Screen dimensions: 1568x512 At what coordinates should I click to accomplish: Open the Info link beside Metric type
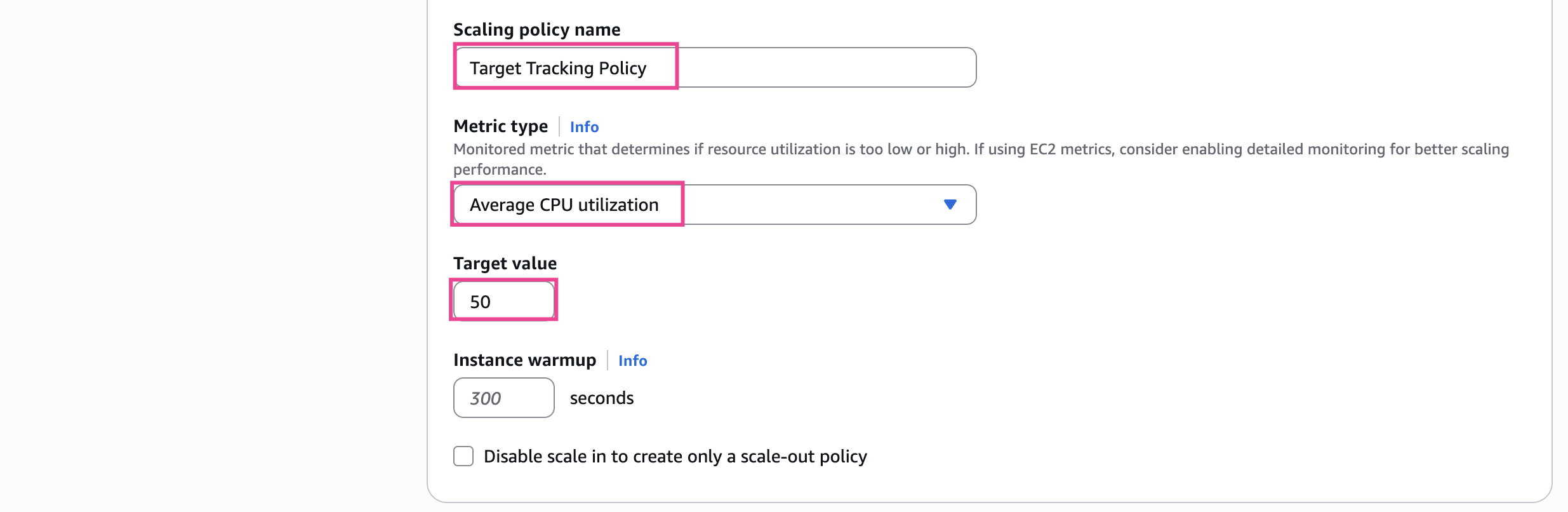pos(584,127)
